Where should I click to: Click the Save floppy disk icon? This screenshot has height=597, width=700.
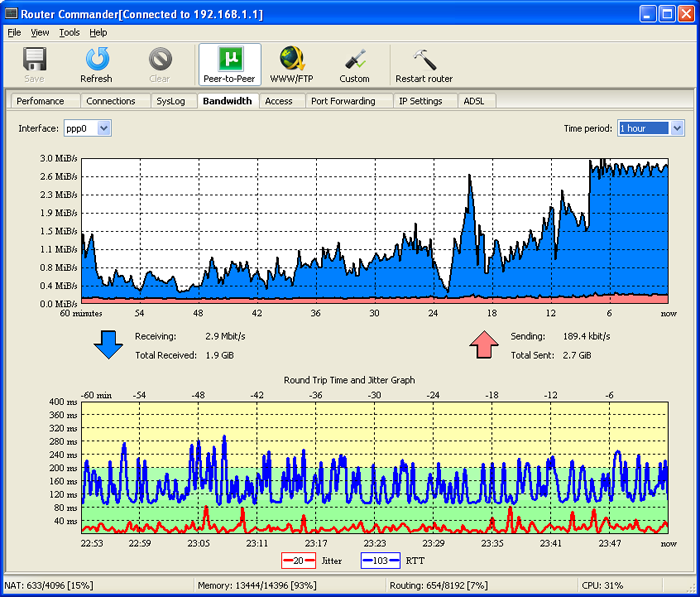tap(34, 59)
